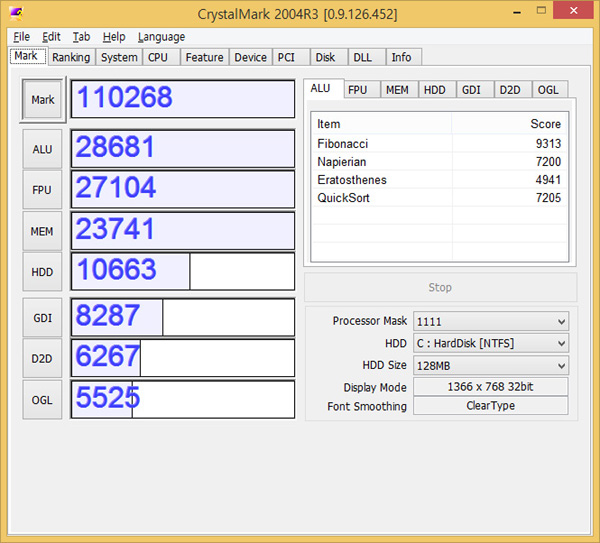Switch to the CPU tab
Viewport: 600px width, 543px height.
tap(161, 57)
